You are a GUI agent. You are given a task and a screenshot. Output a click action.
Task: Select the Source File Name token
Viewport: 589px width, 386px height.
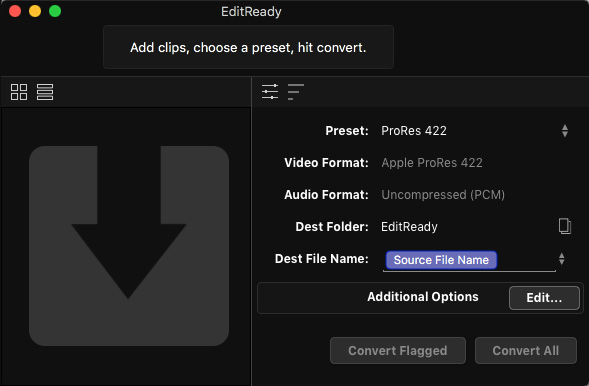pyautogui.click(x=441, y=260)
